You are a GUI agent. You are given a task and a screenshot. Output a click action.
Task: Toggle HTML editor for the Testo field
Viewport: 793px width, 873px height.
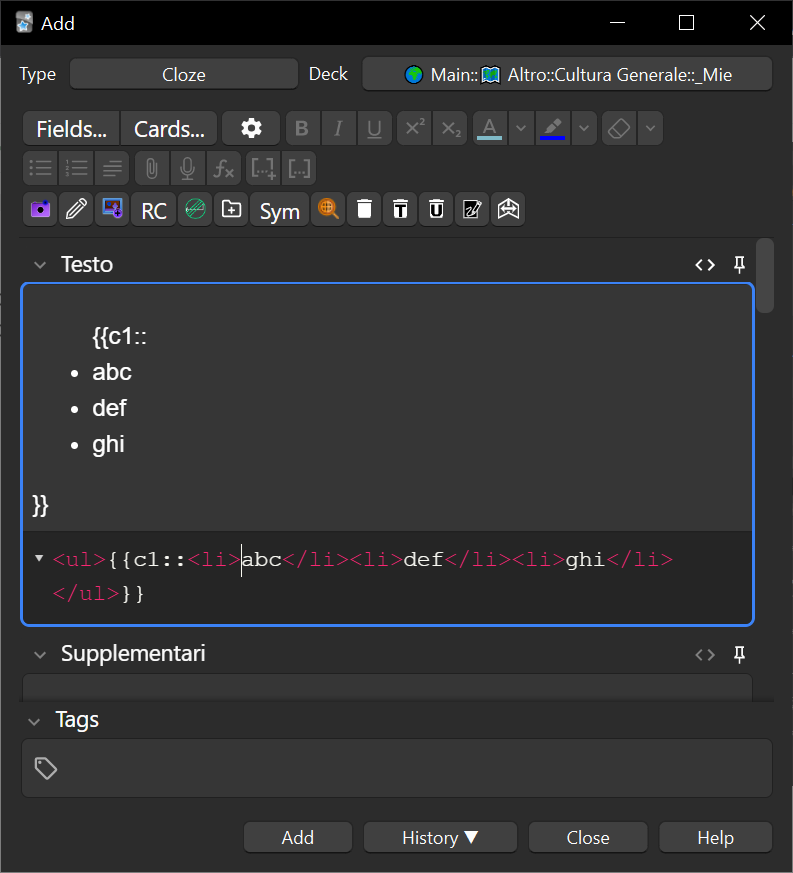pos(705,265)
